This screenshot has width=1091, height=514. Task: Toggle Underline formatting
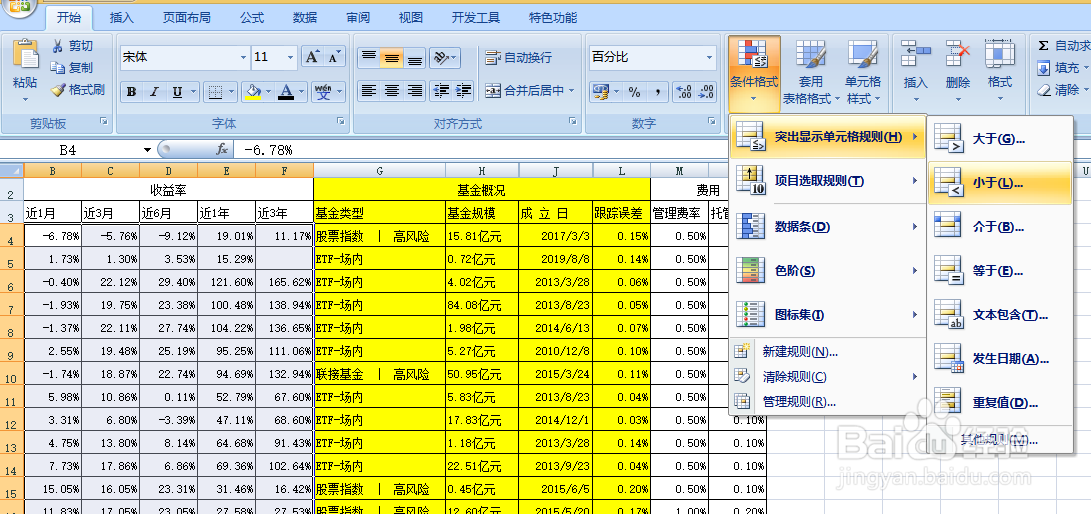[x=177, y=91]
